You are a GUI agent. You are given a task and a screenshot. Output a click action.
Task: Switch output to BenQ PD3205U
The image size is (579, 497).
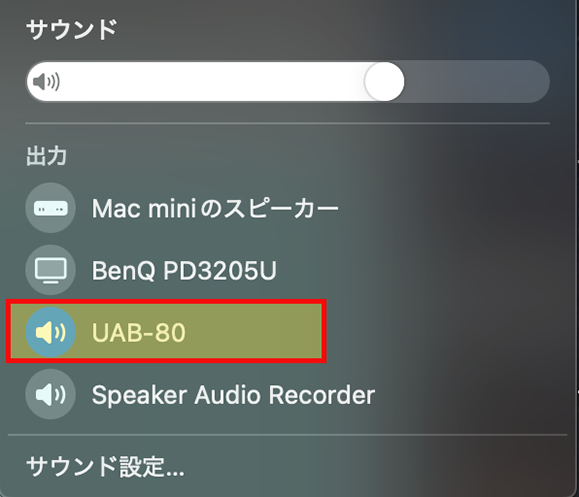point(184,271)
